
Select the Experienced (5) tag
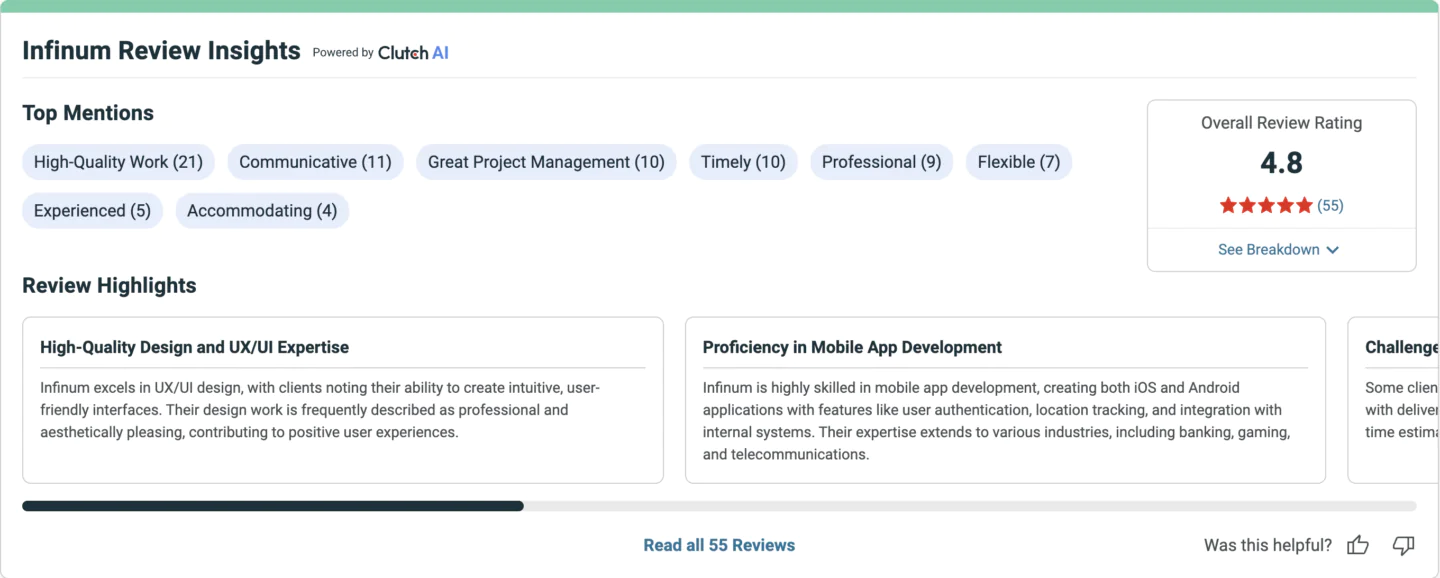click(92, 211)
